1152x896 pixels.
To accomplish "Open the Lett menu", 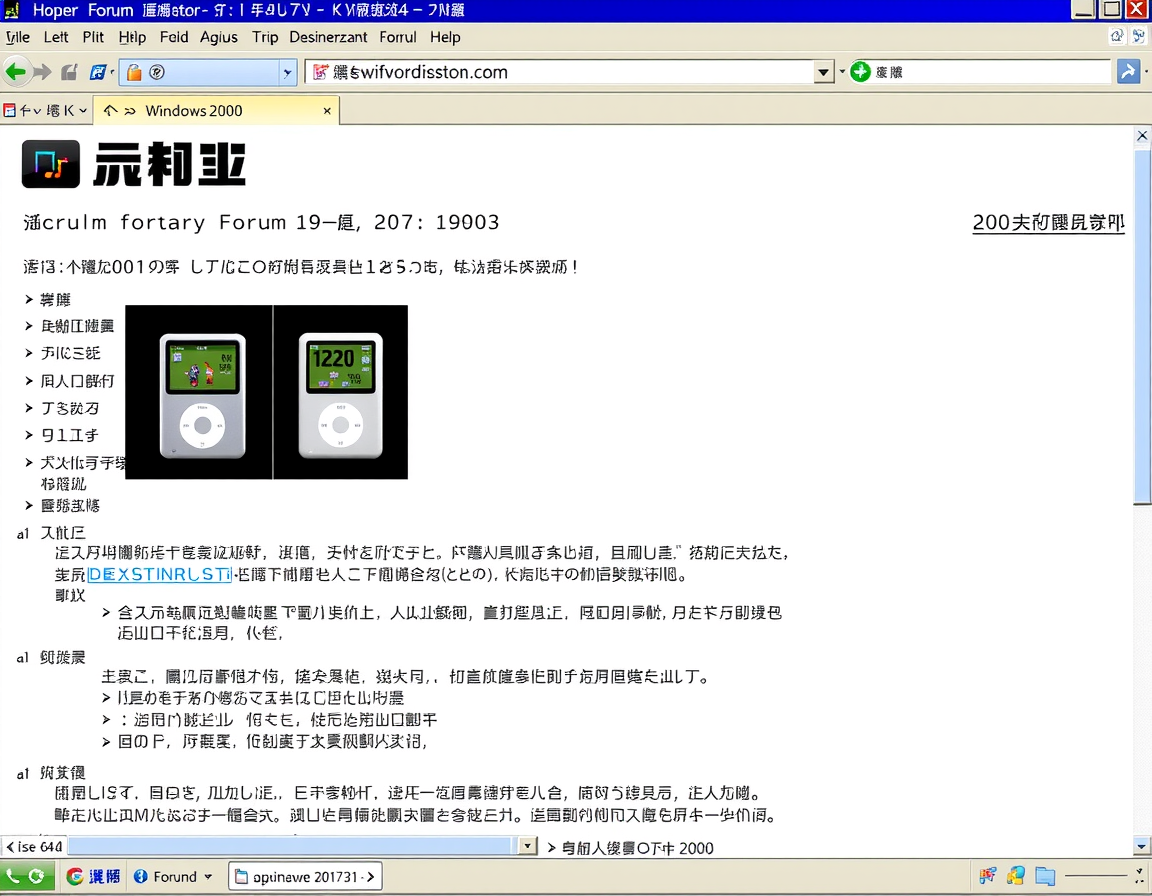I will click(x=56, y=37).
